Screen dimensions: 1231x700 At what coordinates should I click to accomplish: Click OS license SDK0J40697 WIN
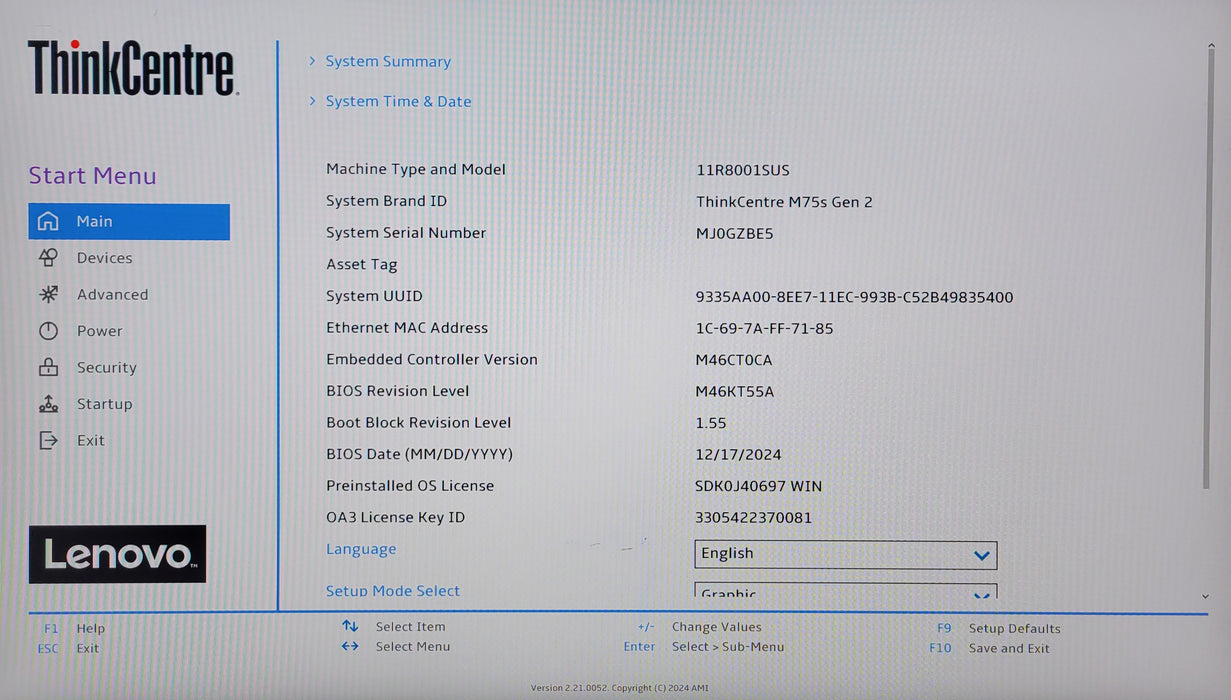(x=759, y=486)
